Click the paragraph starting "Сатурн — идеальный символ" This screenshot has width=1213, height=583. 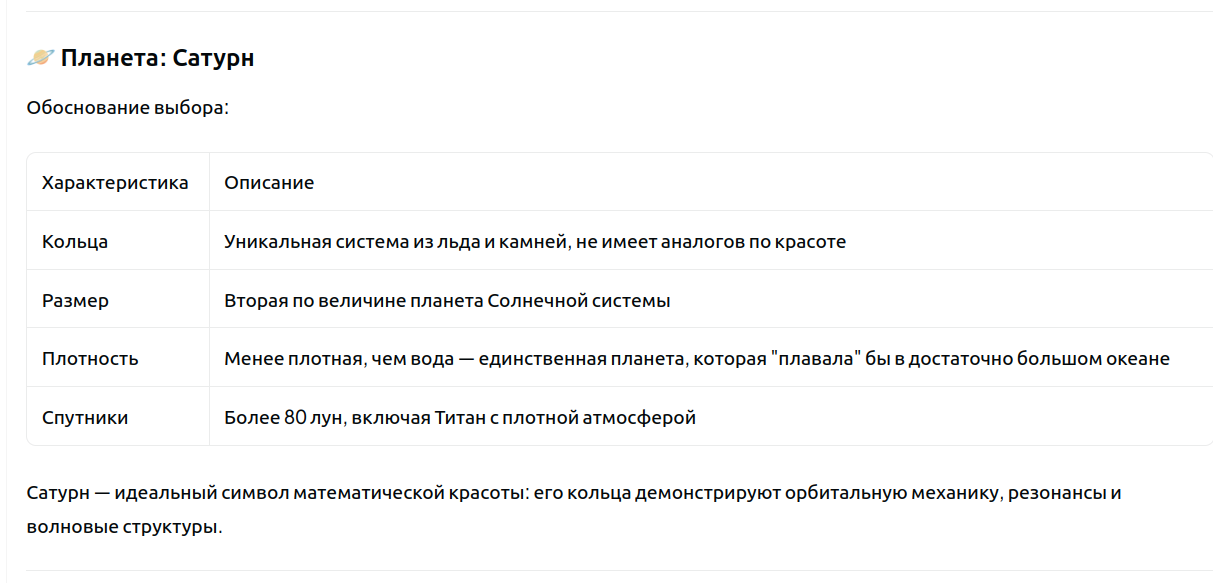point(574,509)
